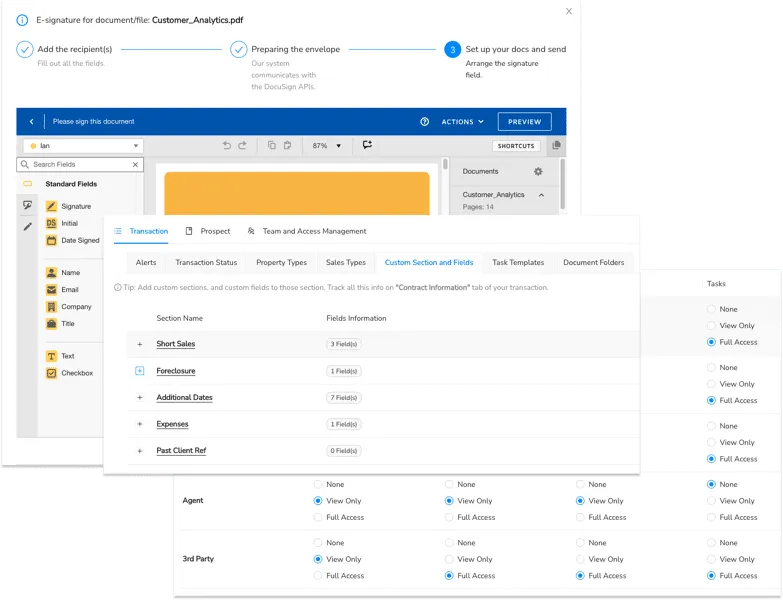Expand the Expenses section row
783x600 pixels.
tap(140, 424)
